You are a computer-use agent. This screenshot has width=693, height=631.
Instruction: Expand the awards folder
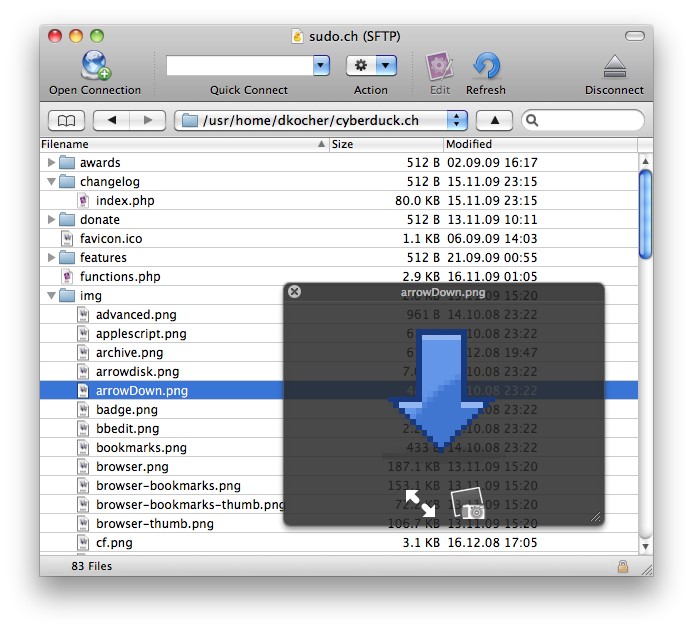(x=52, y=163)
